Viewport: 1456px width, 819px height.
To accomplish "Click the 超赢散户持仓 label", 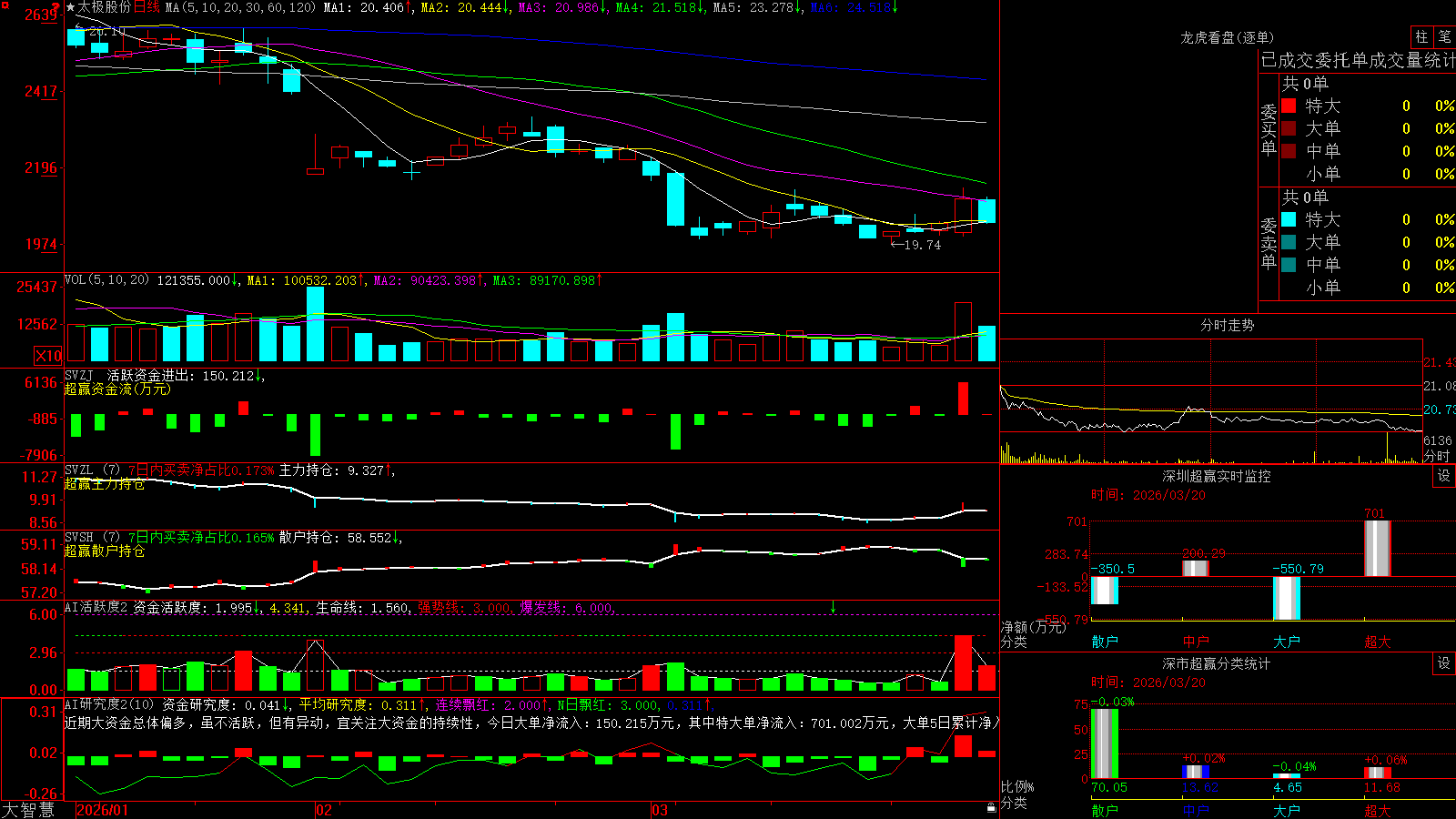I will (x=105, y=551).
